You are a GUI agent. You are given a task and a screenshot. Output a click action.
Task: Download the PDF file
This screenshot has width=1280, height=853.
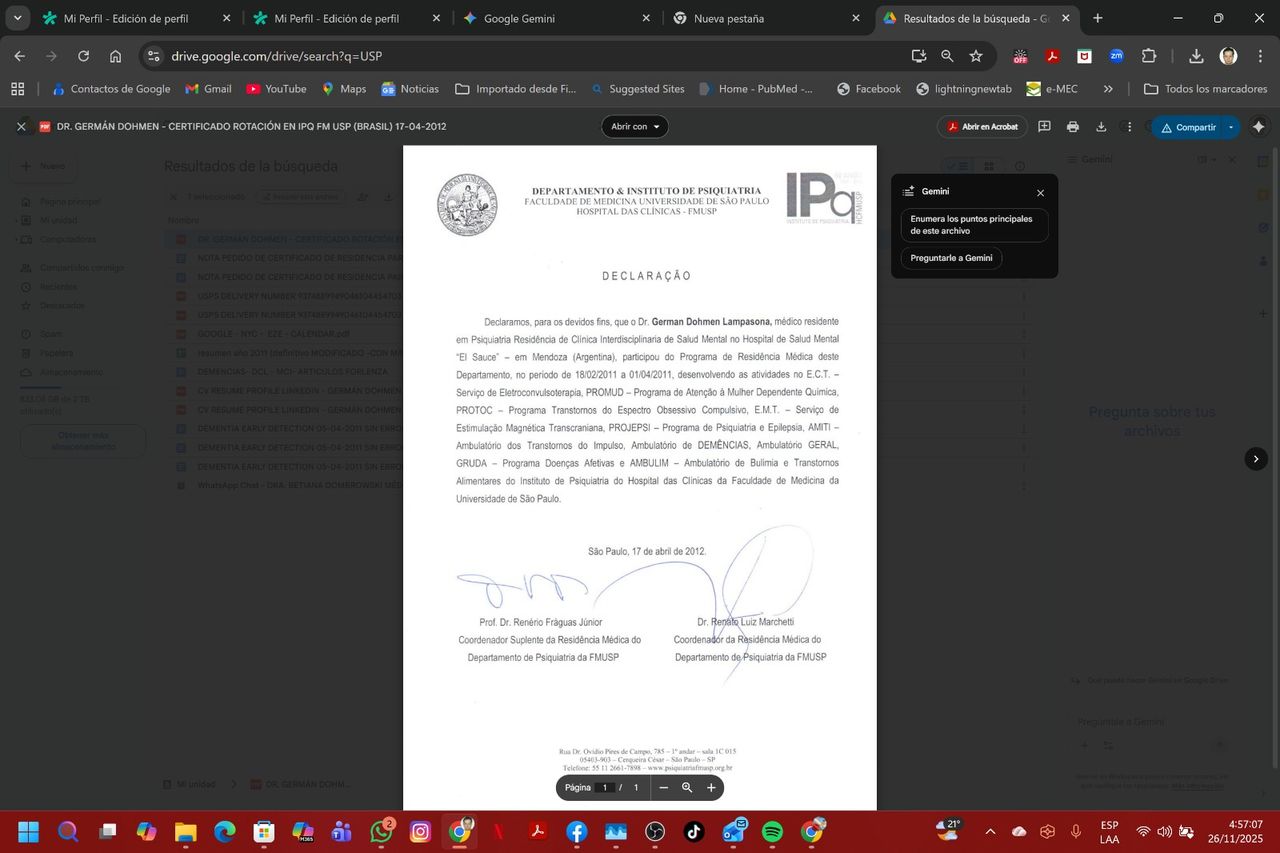click(x=1101, y=127)
